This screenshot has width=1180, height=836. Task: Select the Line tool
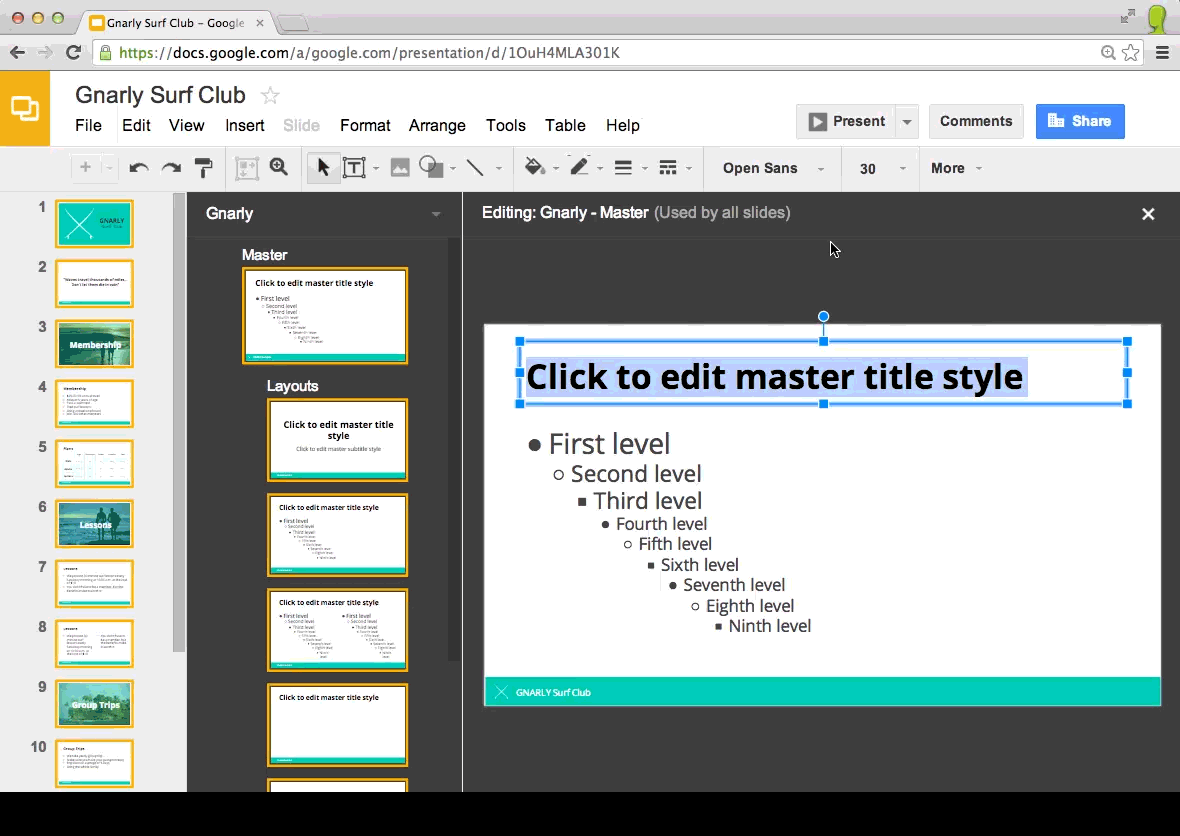[x=475, y=168]
